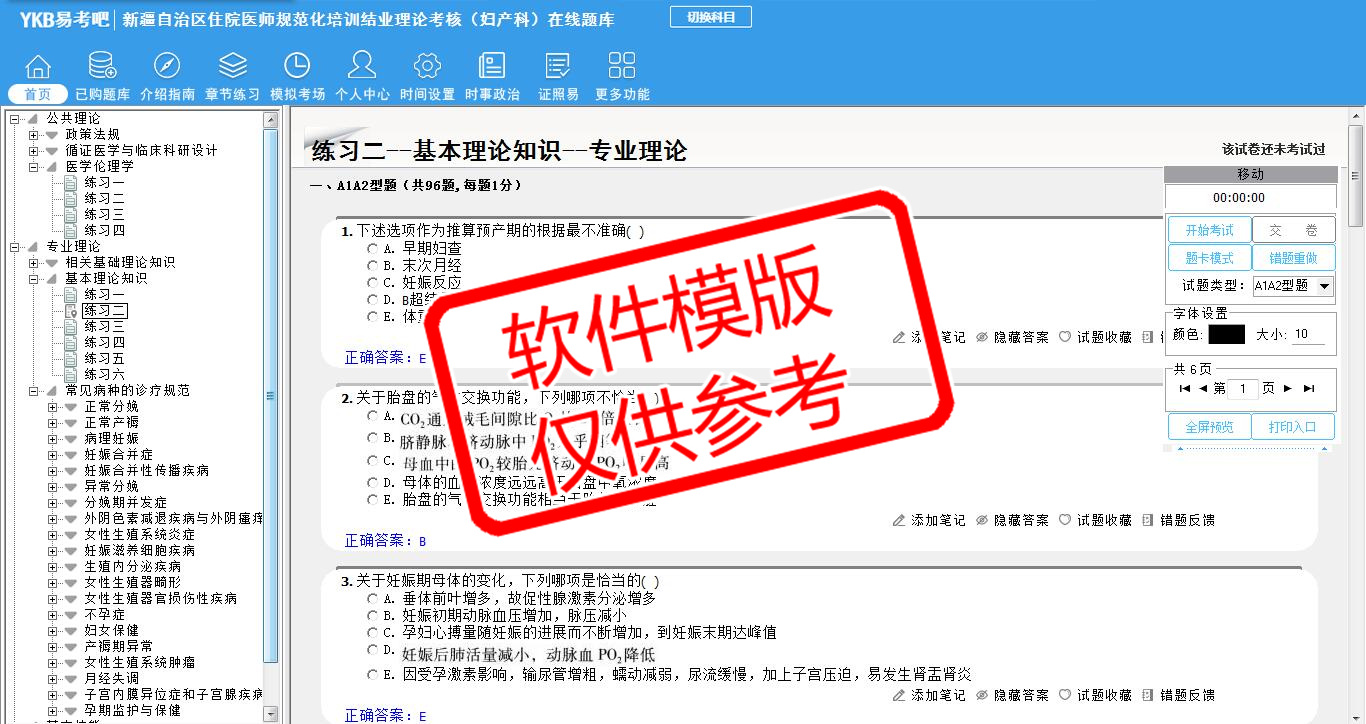1366x724 pixels.
Task: Jump to the first page arrow
Action: pyautogui.click(x=1185, y=388)
